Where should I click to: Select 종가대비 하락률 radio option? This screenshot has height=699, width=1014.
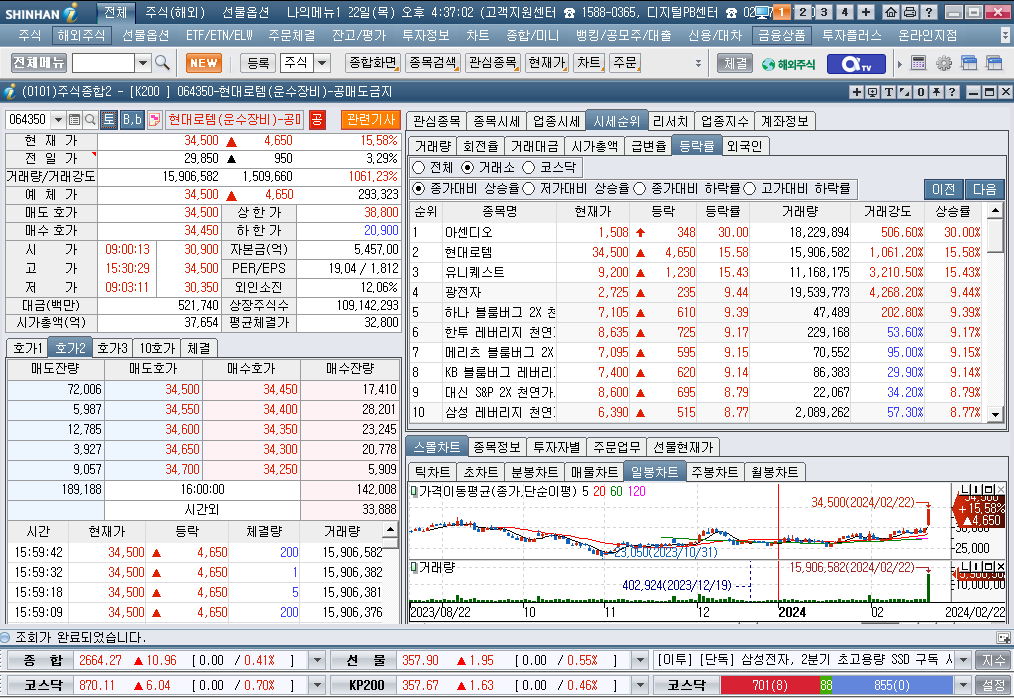point(640,188)
